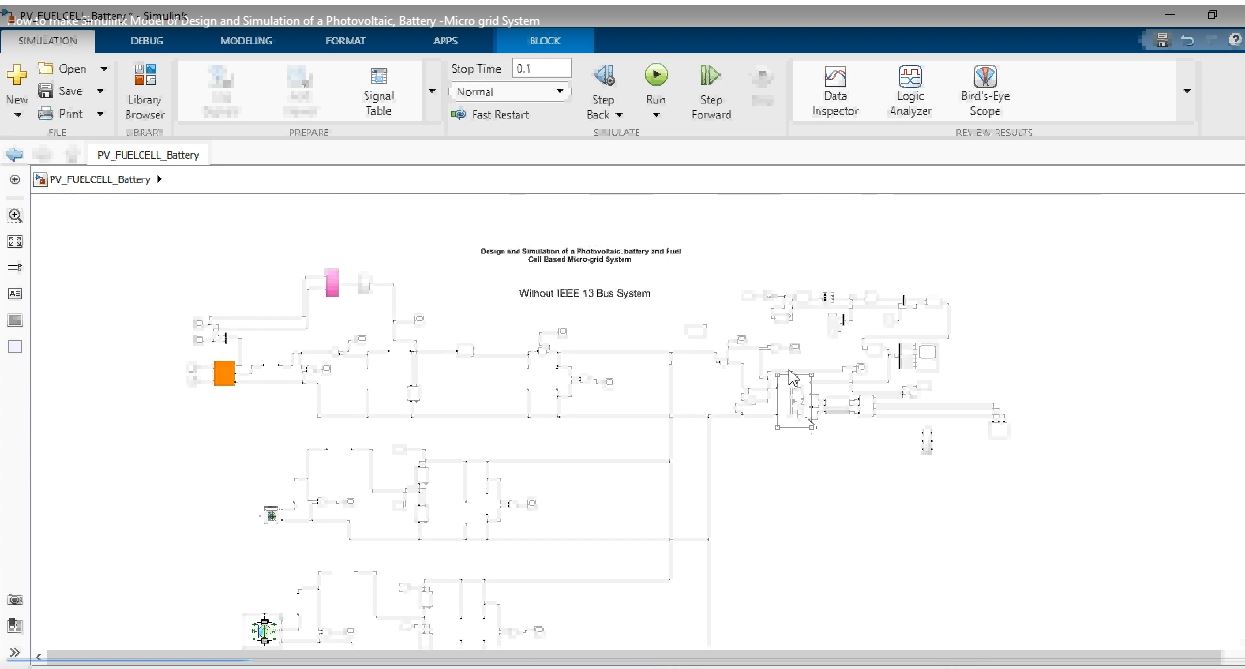The height and width of the screenshot is (669, 1245).
Task: Switch to the Block tab
Action: pos(545,41)
